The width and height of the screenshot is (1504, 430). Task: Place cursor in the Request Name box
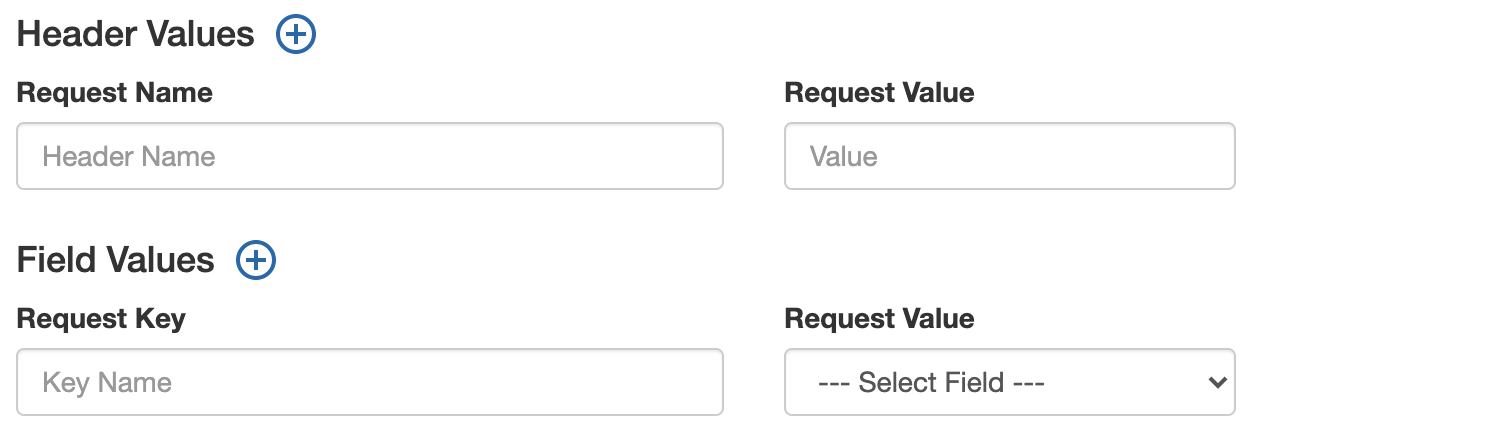[370, 156]
